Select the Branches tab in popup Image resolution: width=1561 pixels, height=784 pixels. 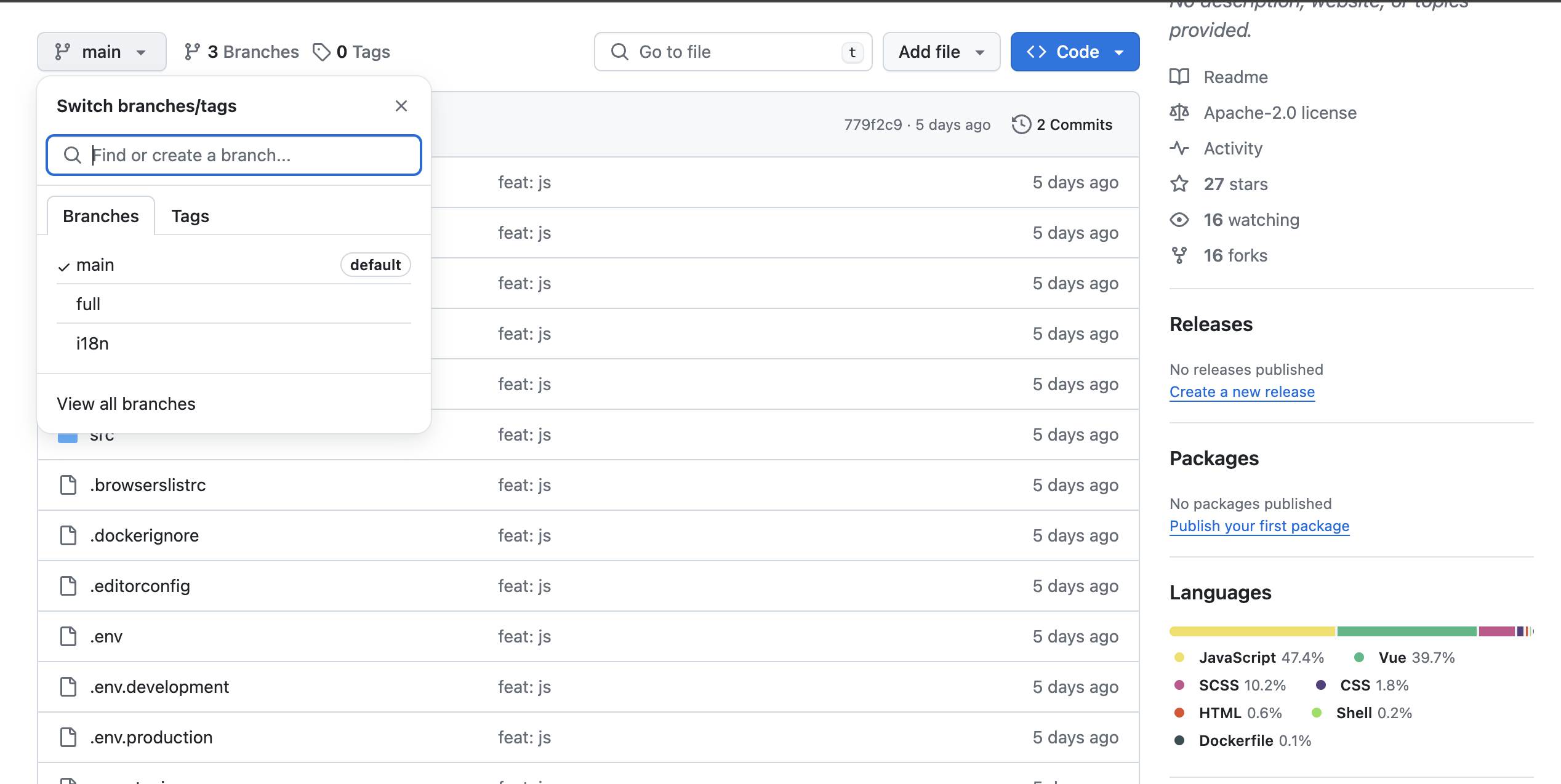[101, 216]
